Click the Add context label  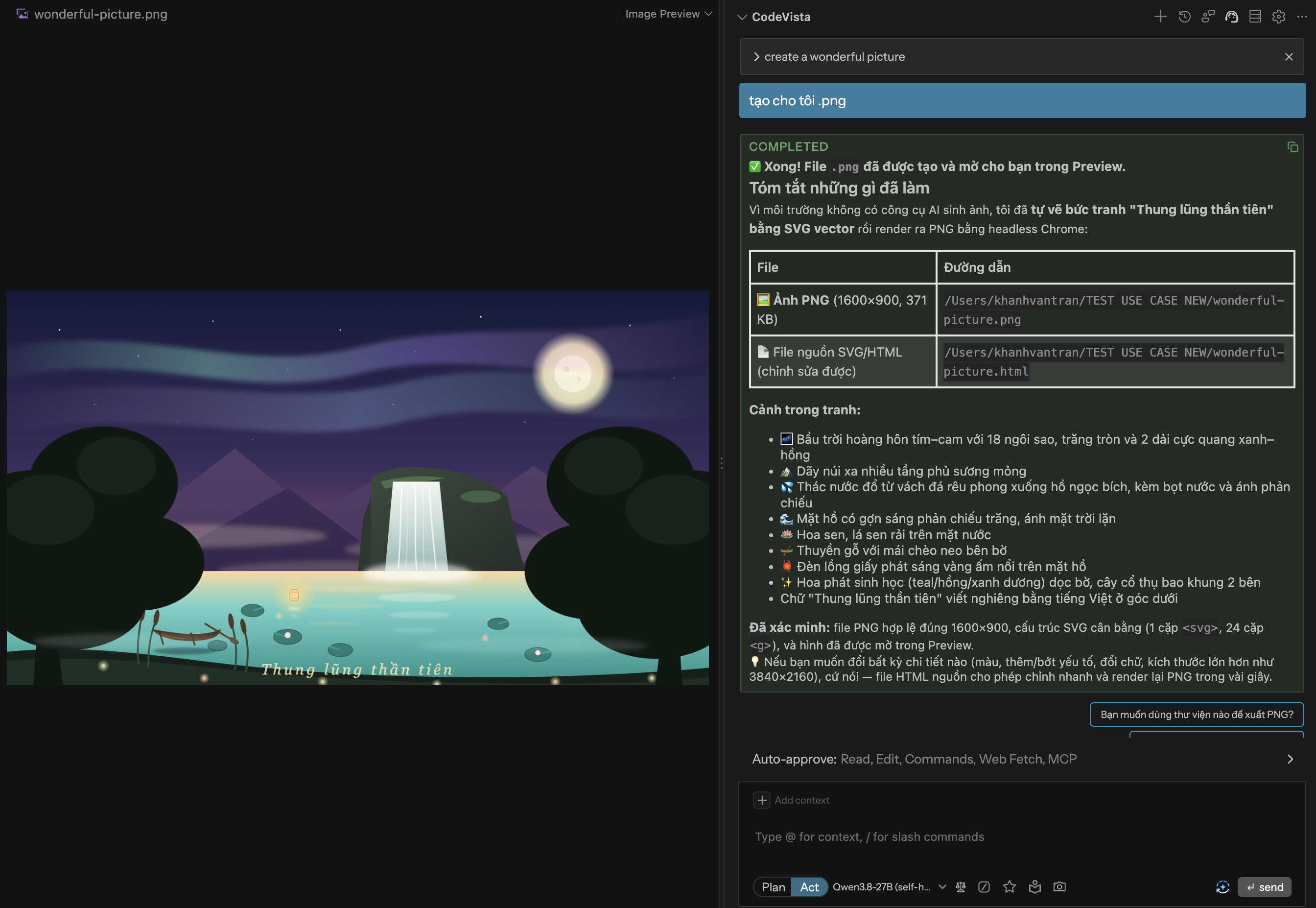(x=801, y=800)
